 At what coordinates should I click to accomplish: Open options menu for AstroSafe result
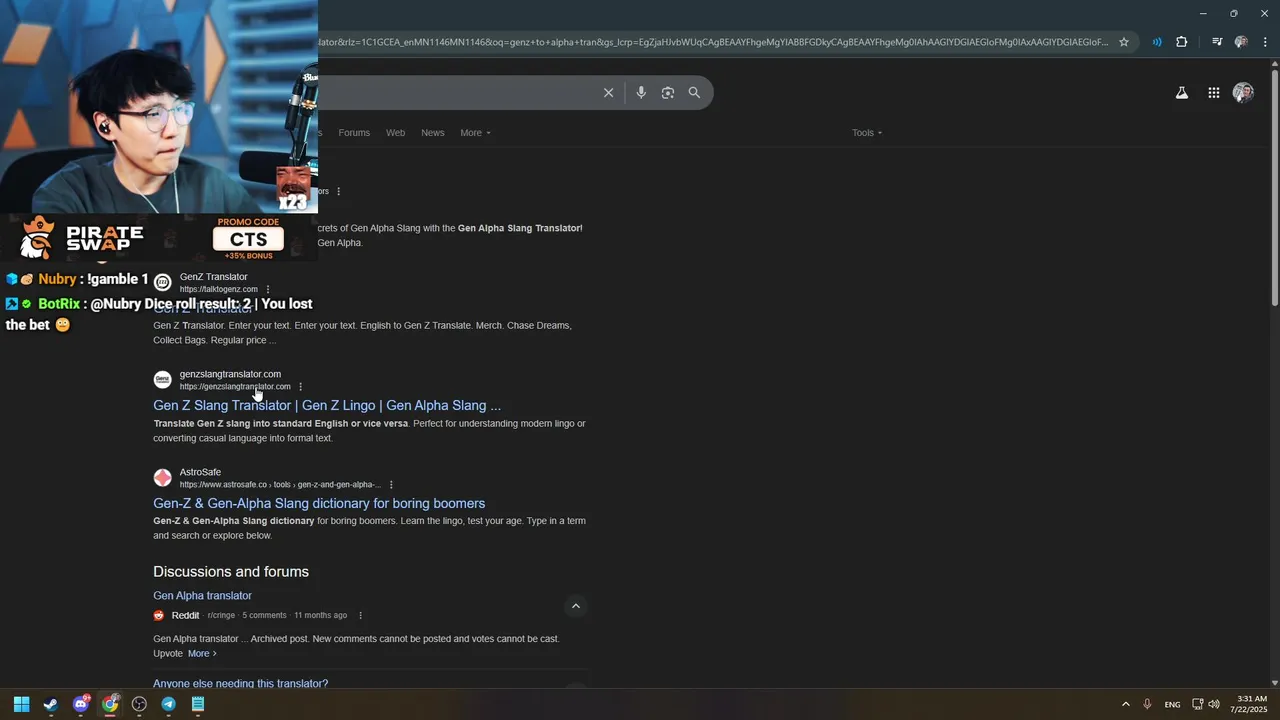[x=391, y=485]
